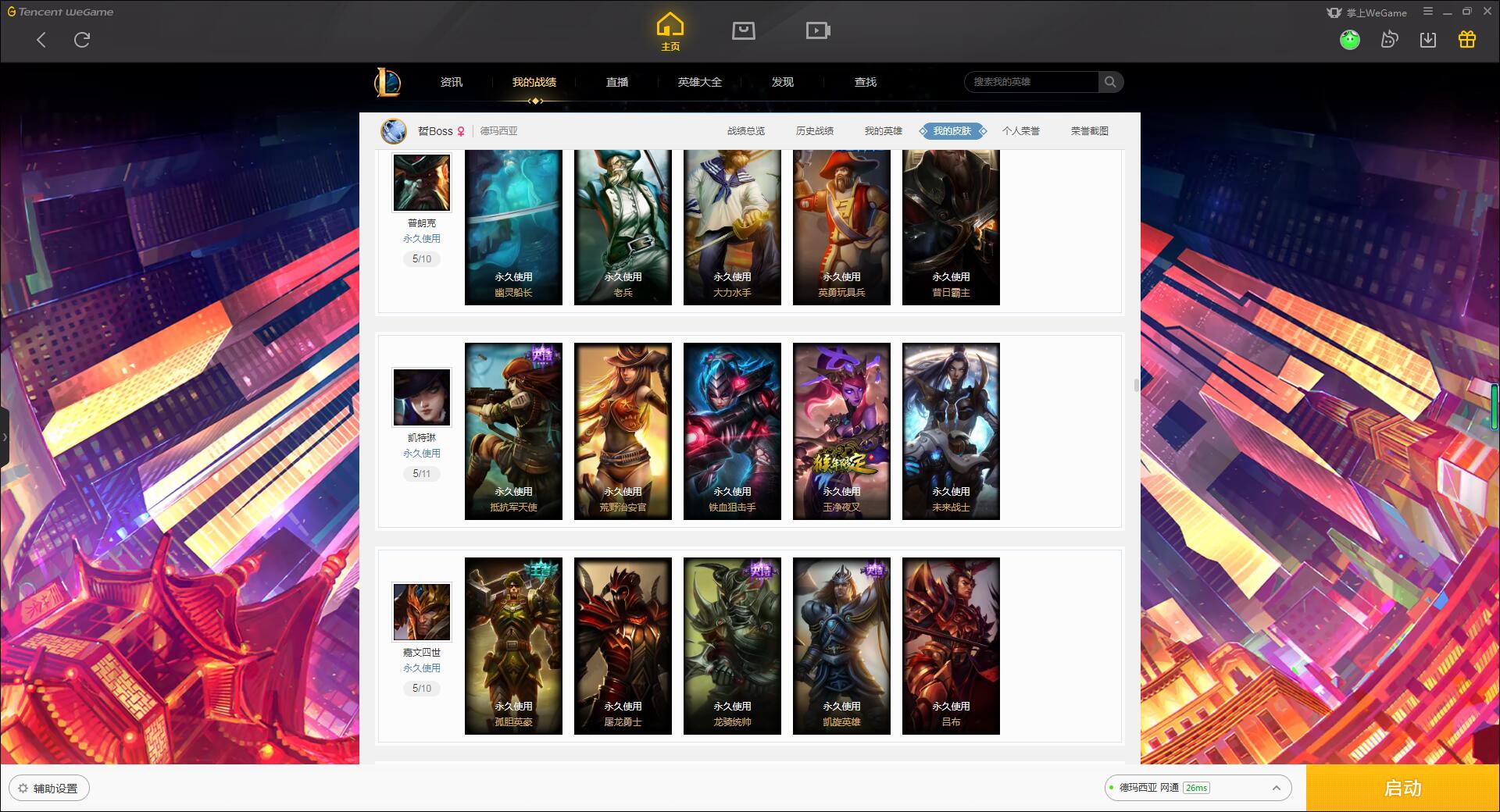Click the 搜索我的英雄 search field

click(1031, 82)
